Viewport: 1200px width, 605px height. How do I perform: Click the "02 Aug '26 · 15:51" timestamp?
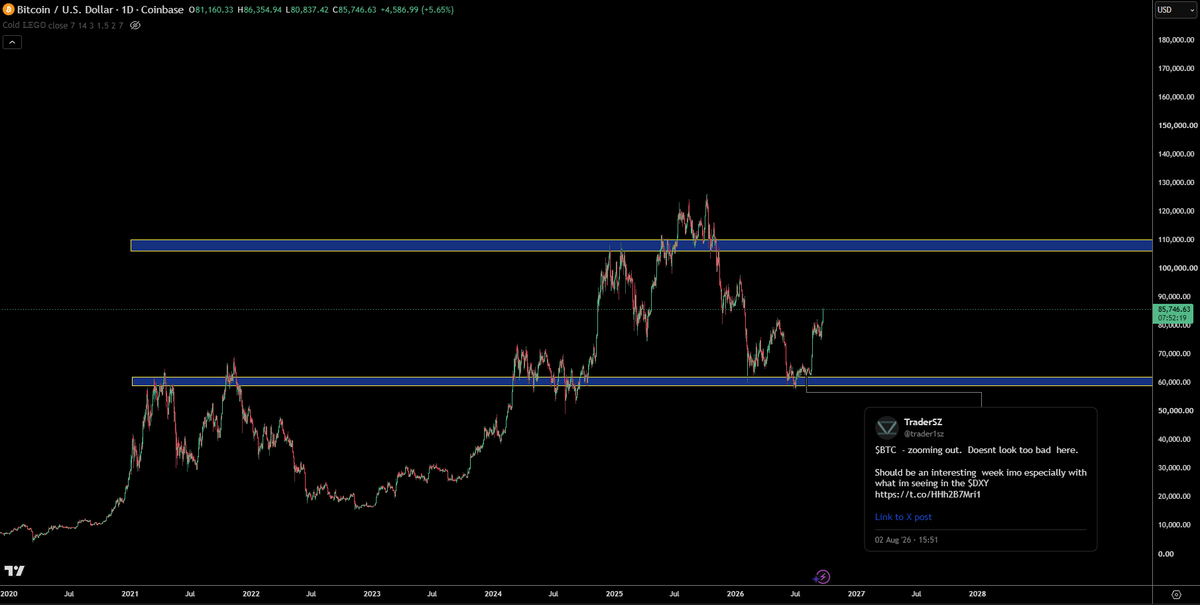(906, 540)
